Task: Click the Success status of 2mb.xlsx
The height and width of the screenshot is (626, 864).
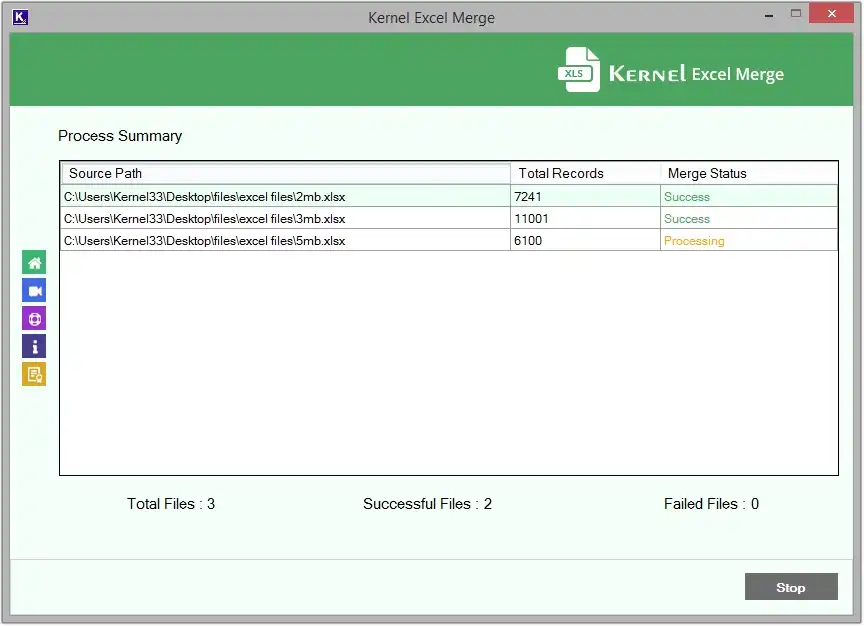Action: pos(687,196)
